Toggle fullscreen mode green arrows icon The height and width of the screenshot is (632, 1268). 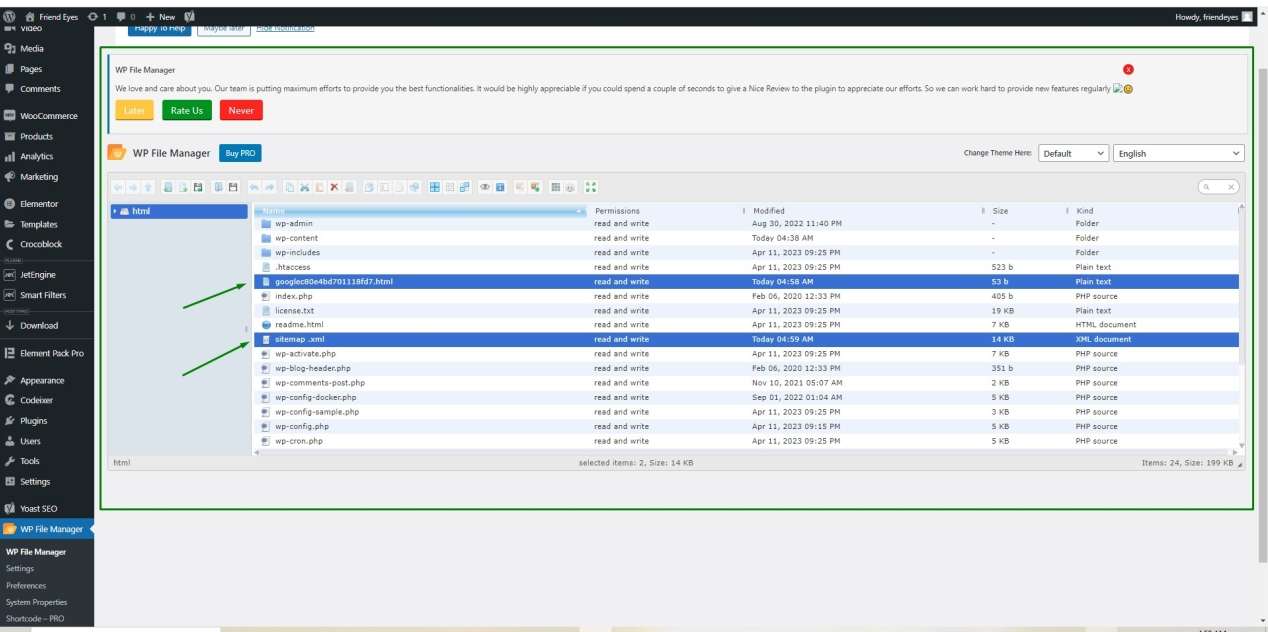point(590,187)
